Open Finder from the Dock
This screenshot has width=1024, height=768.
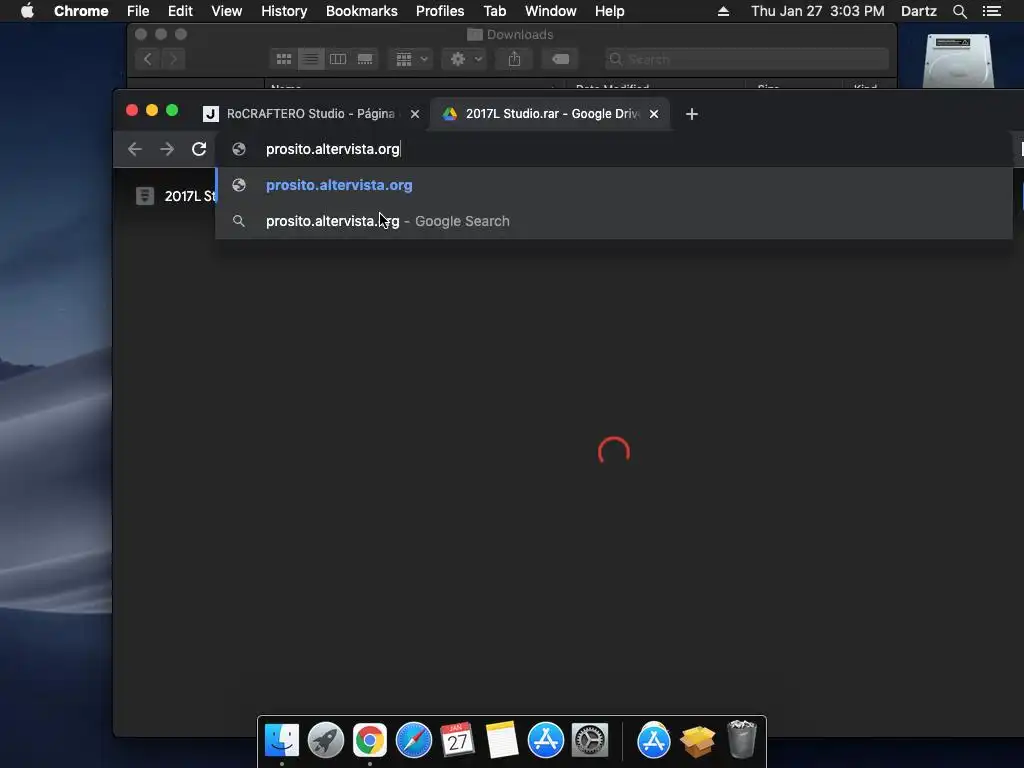click(282, 740)
